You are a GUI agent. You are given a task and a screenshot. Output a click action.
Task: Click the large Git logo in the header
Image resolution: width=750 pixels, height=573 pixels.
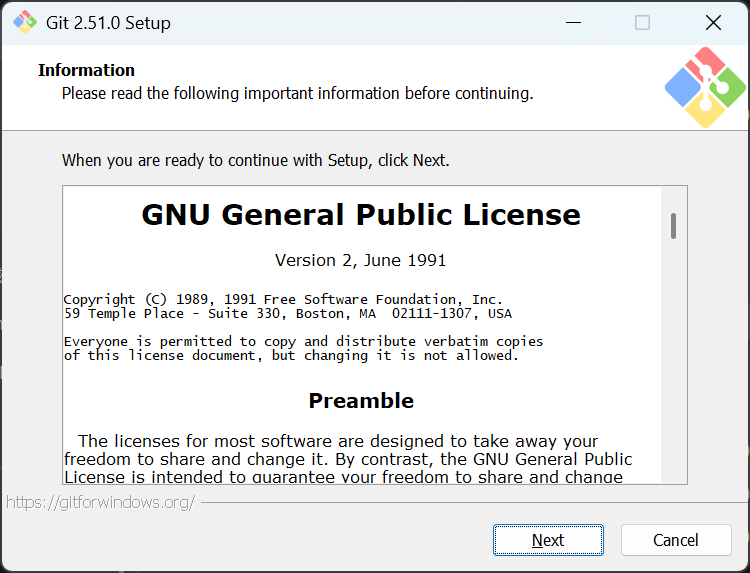coord(705,88)
